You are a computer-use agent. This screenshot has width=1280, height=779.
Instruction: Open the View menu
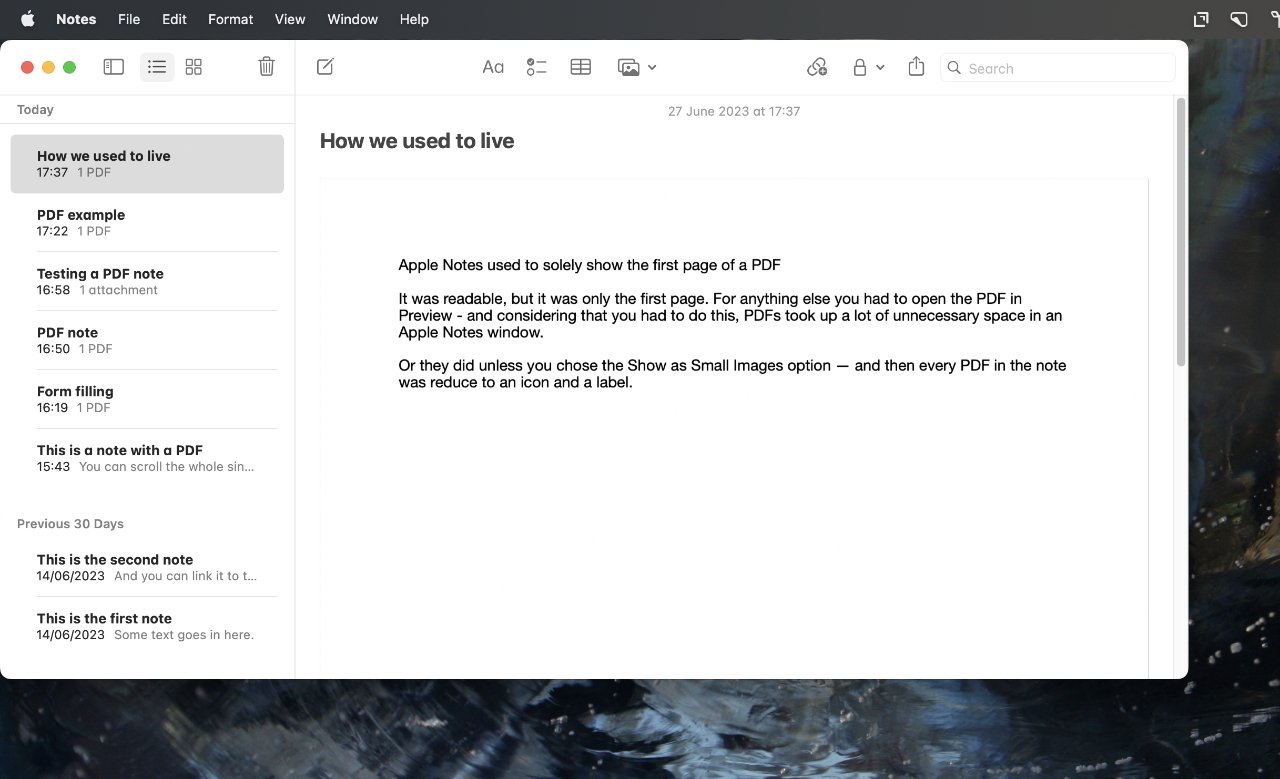[290, 19]
